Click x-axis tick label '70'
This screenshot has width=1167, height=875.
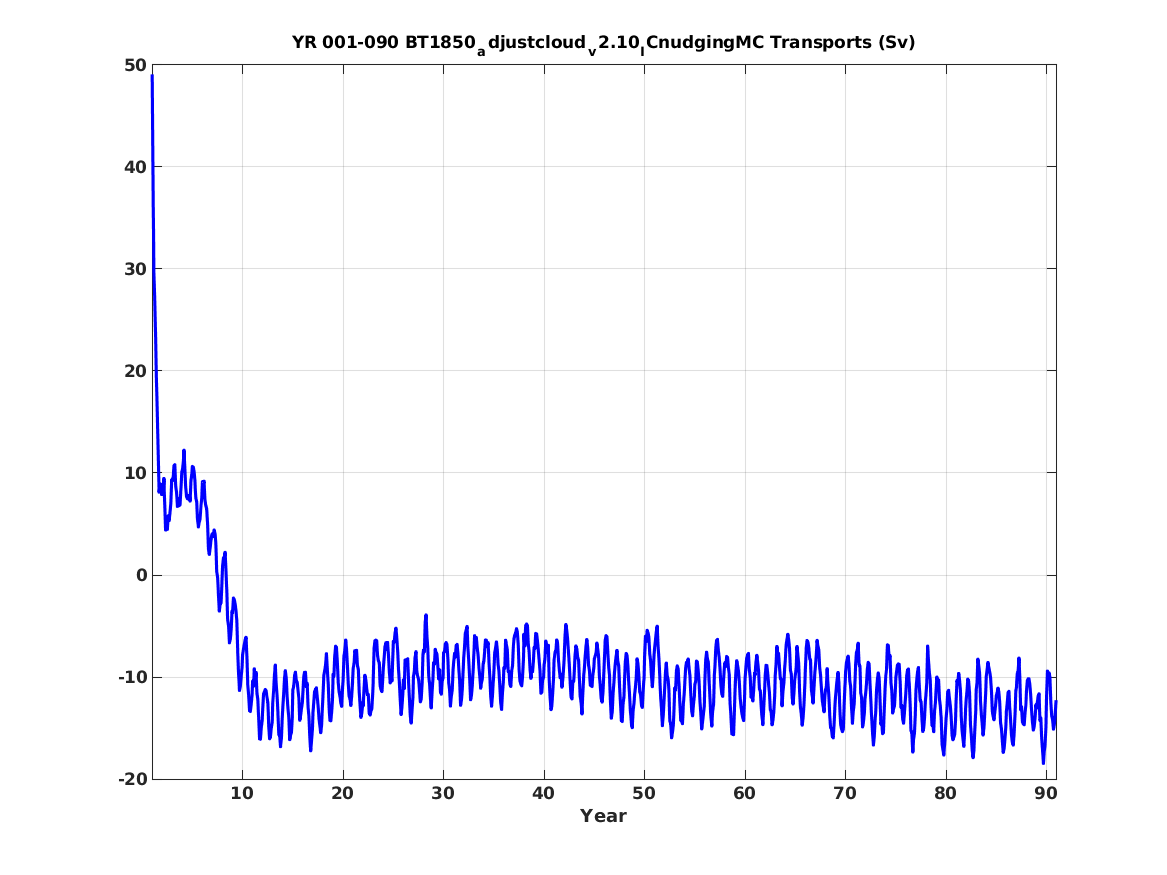coord(845,793)
